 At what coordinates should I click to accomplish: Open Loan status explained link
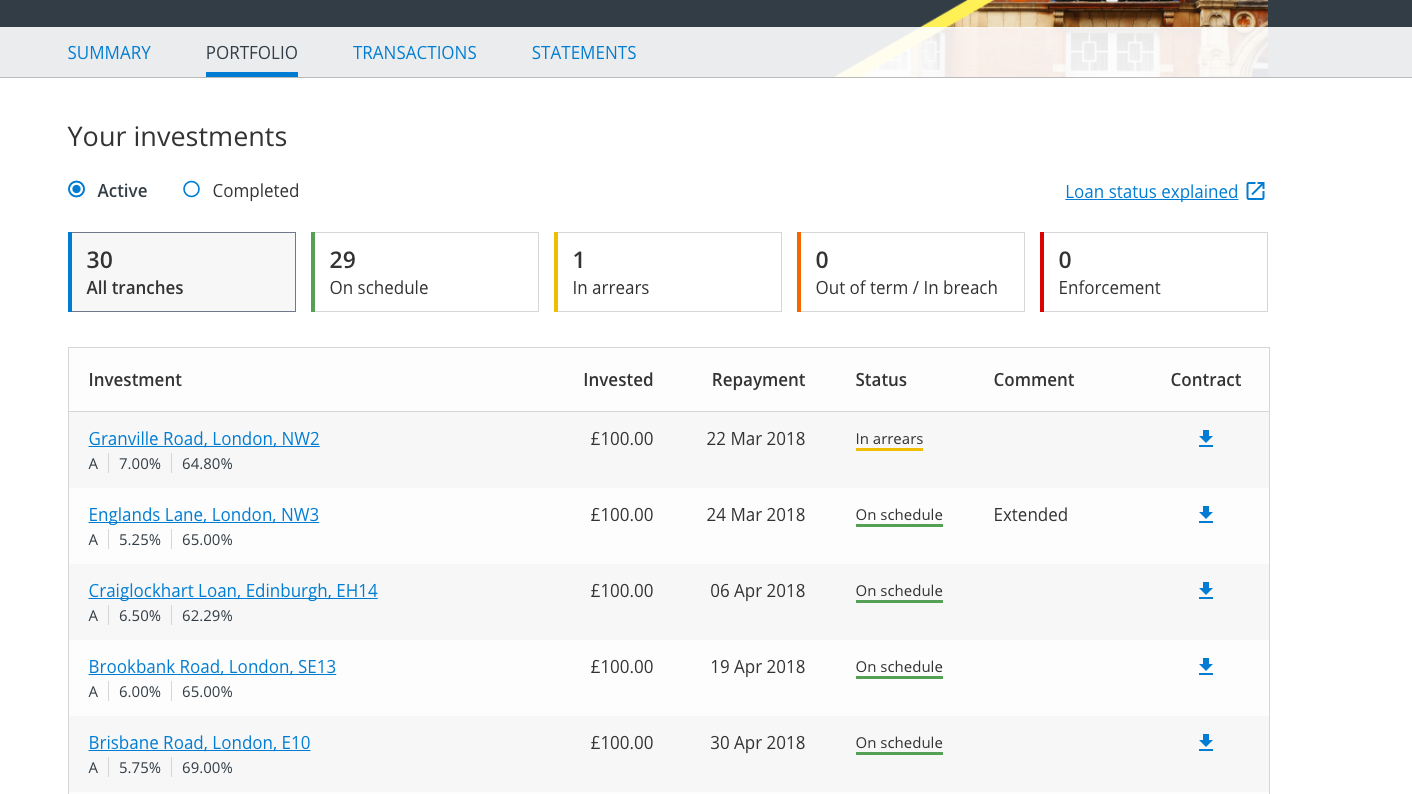point(1151,191)
